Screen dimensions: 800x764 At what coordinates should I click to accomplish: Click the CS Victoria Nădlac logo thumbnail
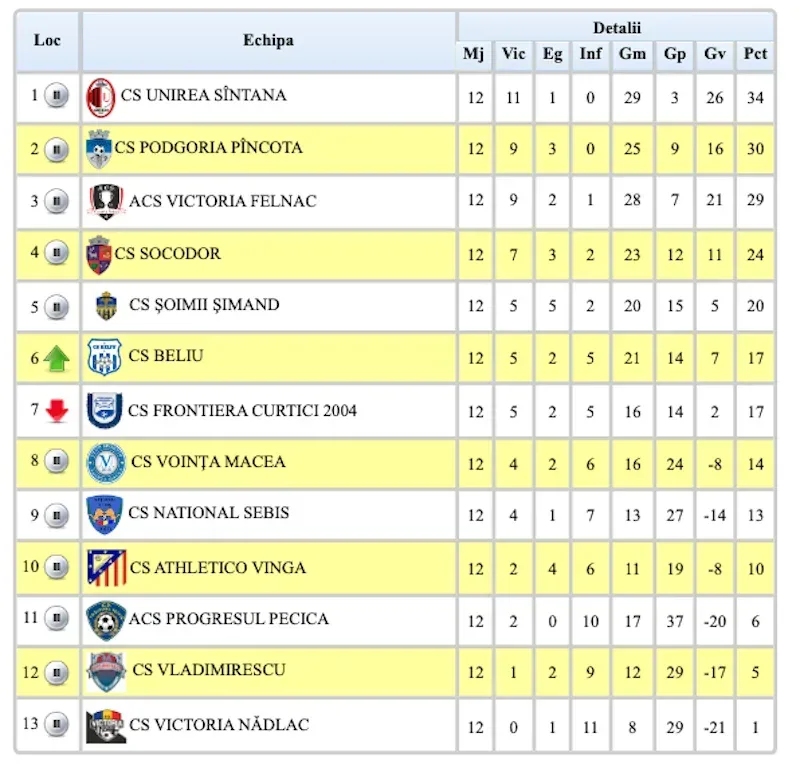point(106,726)
